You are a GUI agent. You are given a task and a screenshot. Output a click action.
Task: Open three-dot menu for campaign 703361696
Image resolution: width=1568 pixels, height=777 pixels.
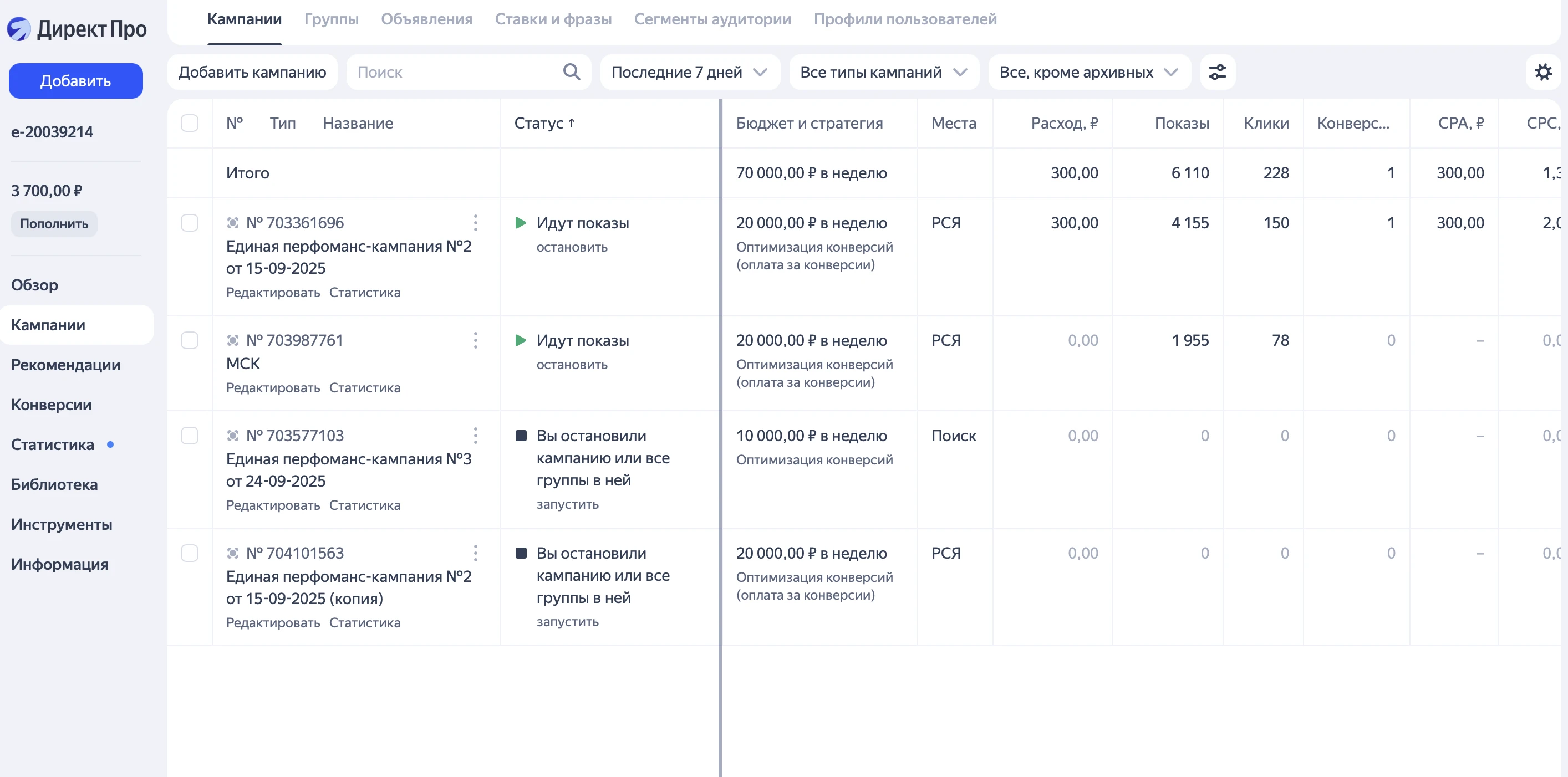click(x=475, y=223)
